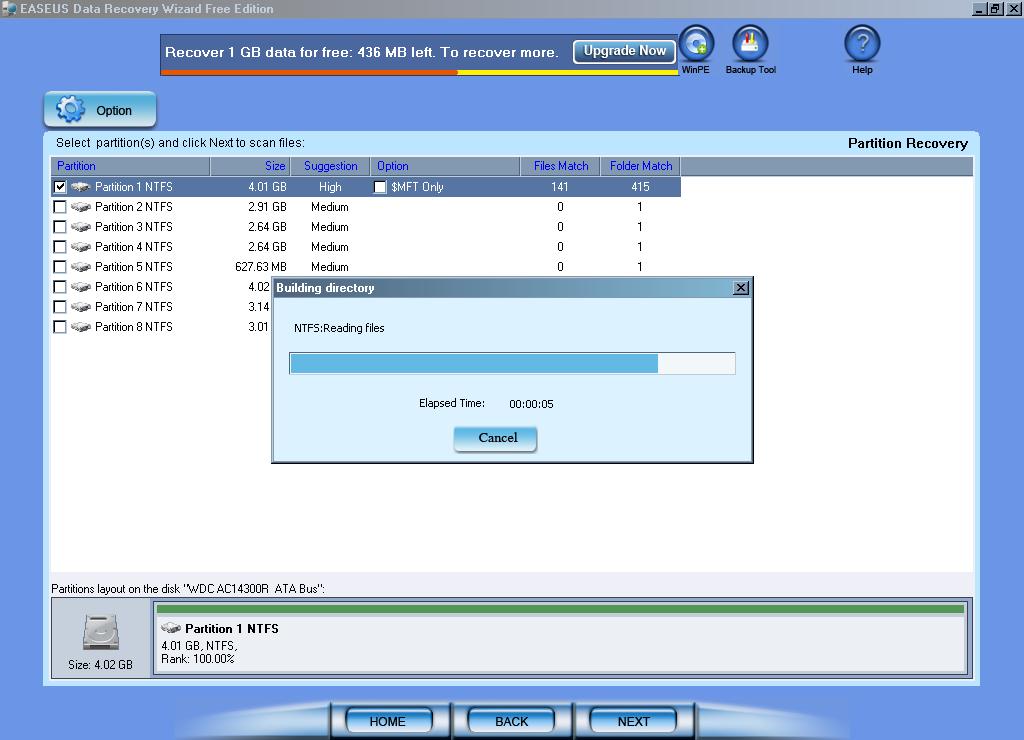
Task: Click the EASEUS app icon in title bar
Action: point(9,8)
